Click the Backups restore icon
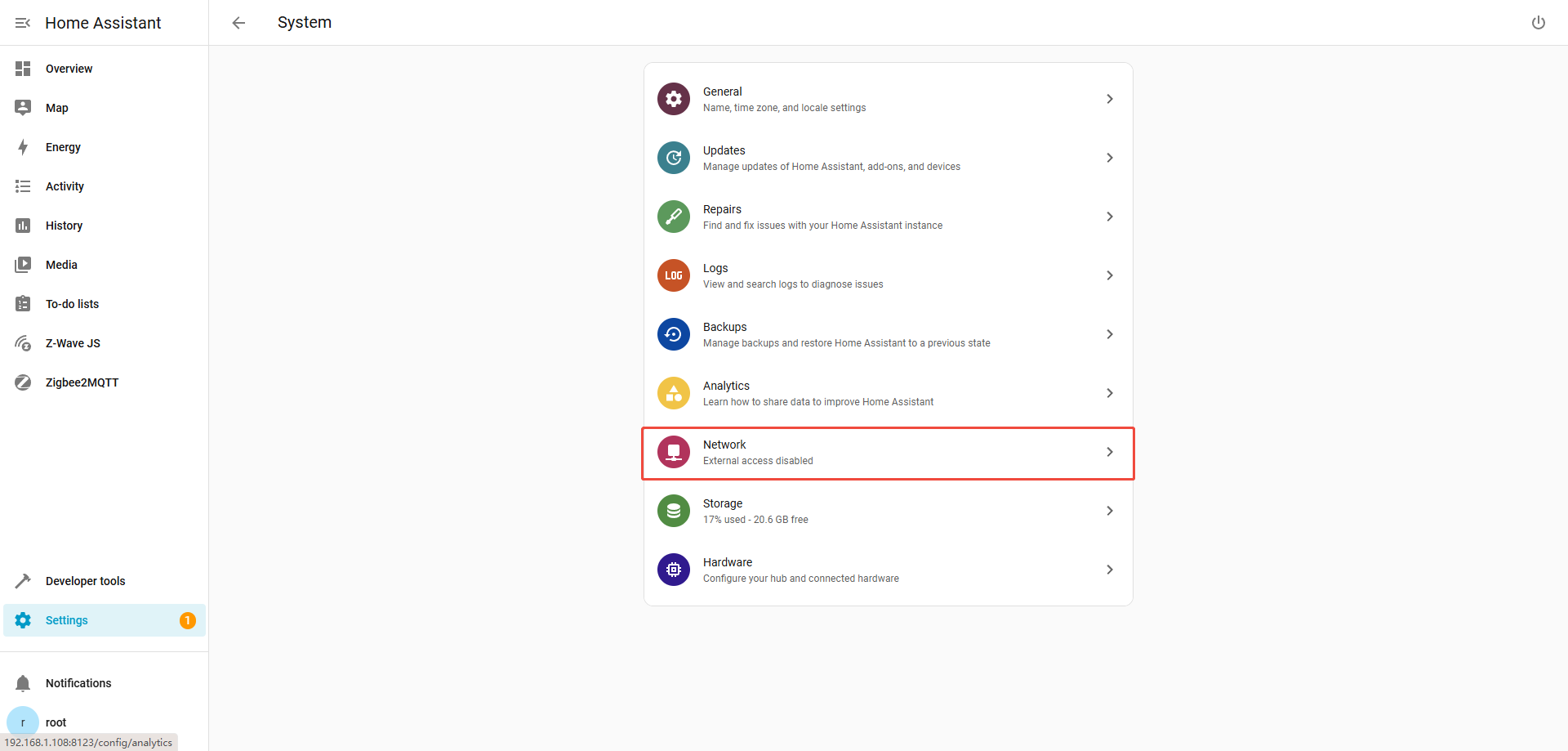This screenshot has width=1568, height=751. 673,334
